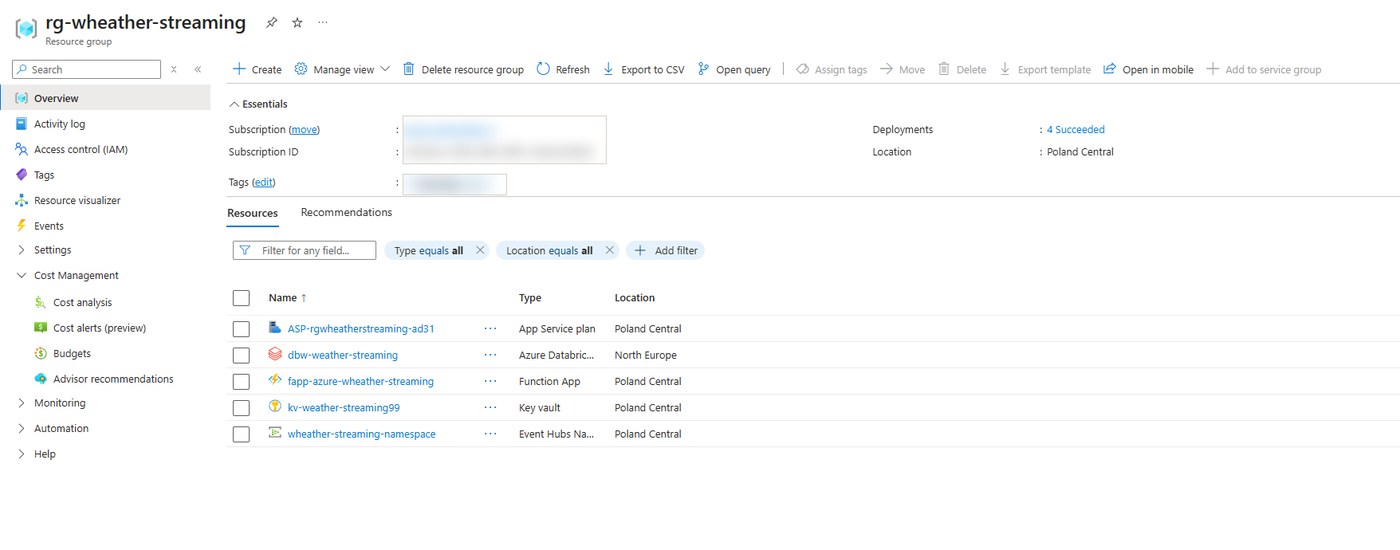Expand the Settings sidebar group

22,250
